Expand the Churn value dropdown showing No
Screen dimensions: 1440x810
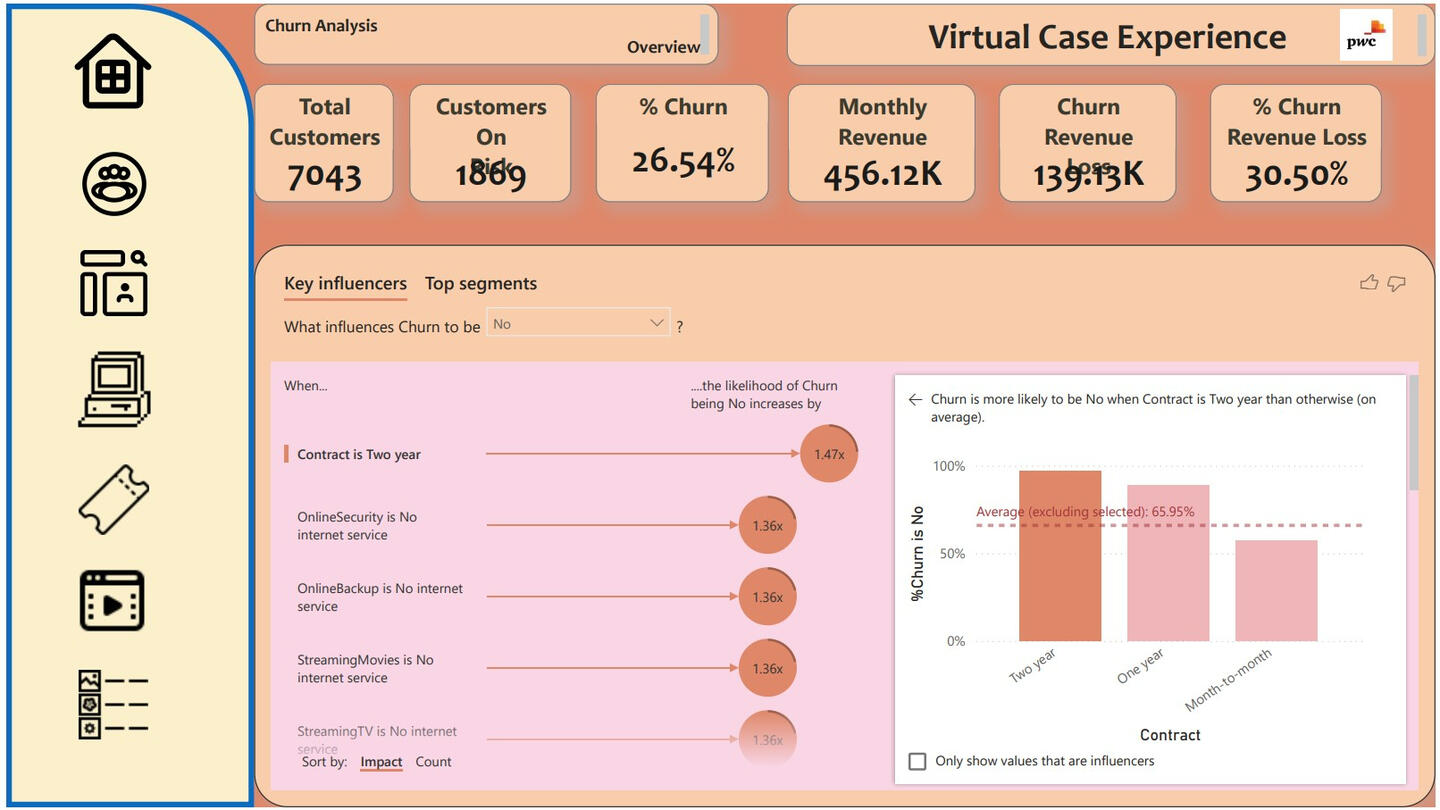[578, 323]
